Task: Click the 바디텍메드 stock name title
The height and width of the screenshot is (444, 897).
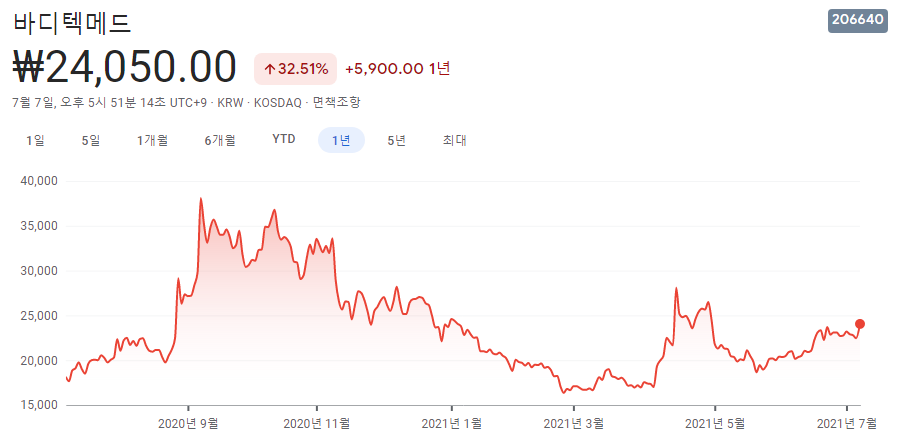Action: pos(72,23)
